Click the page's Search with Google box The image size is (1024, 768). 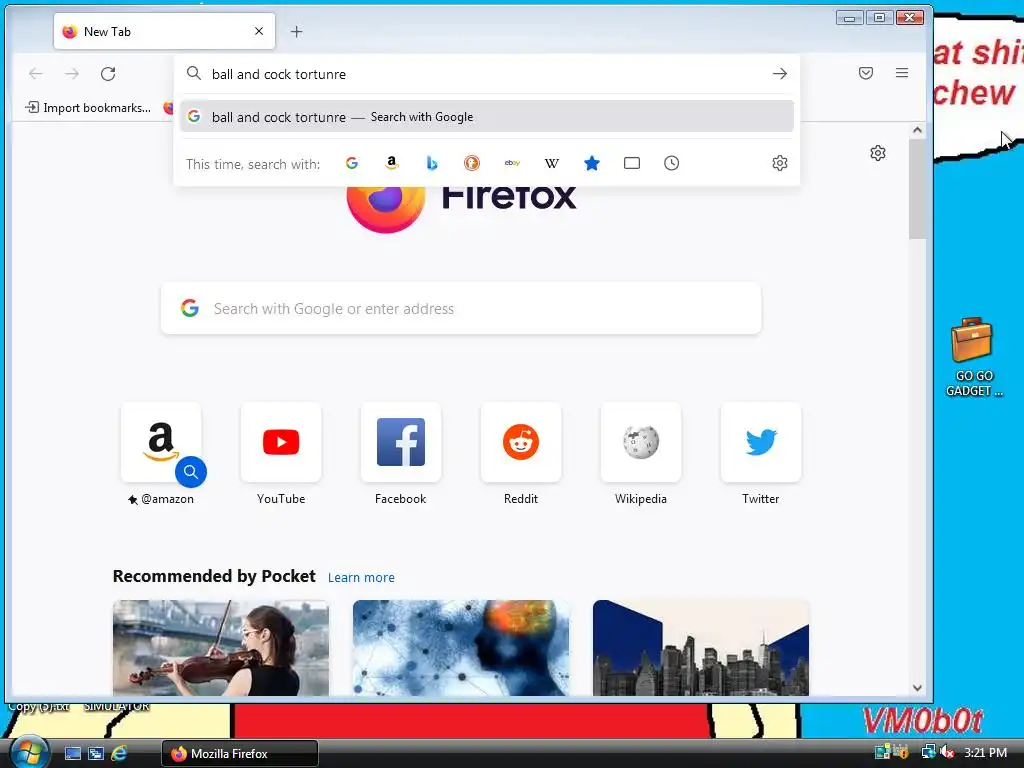point(461,308)
